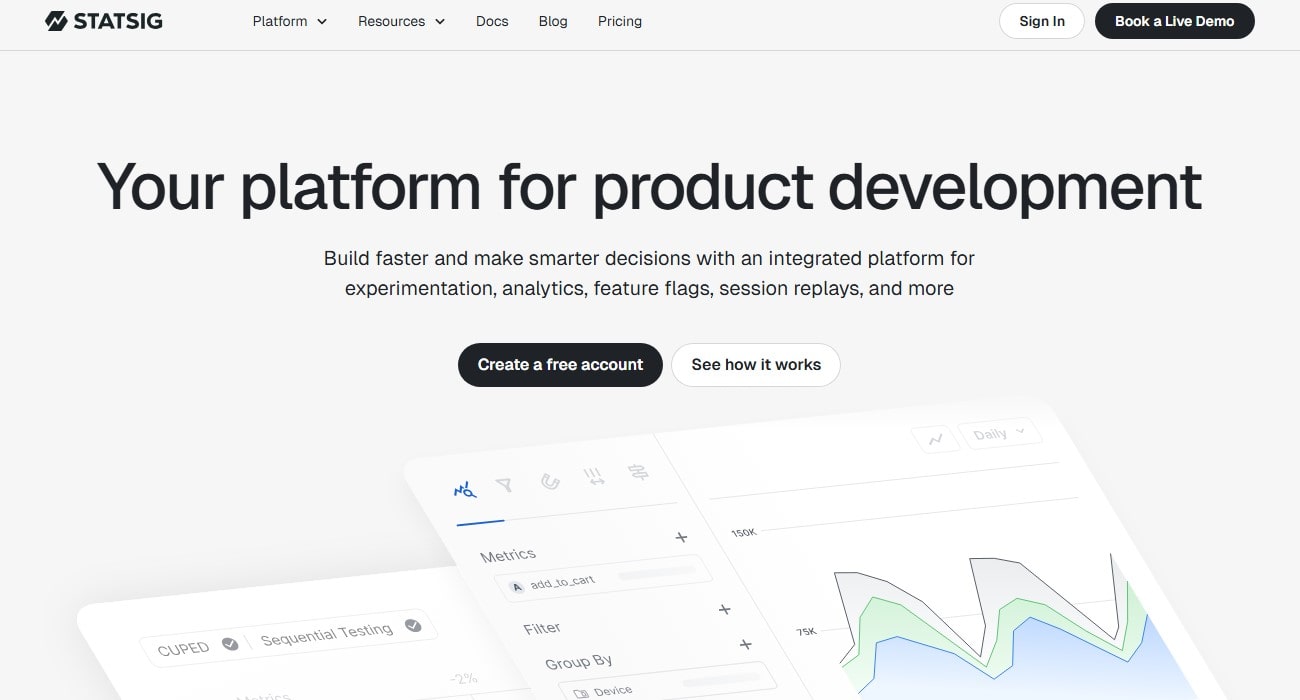Click the plus icon next to Group By
This screenshot has height=700, width=1300.
(x=745, y=644)
